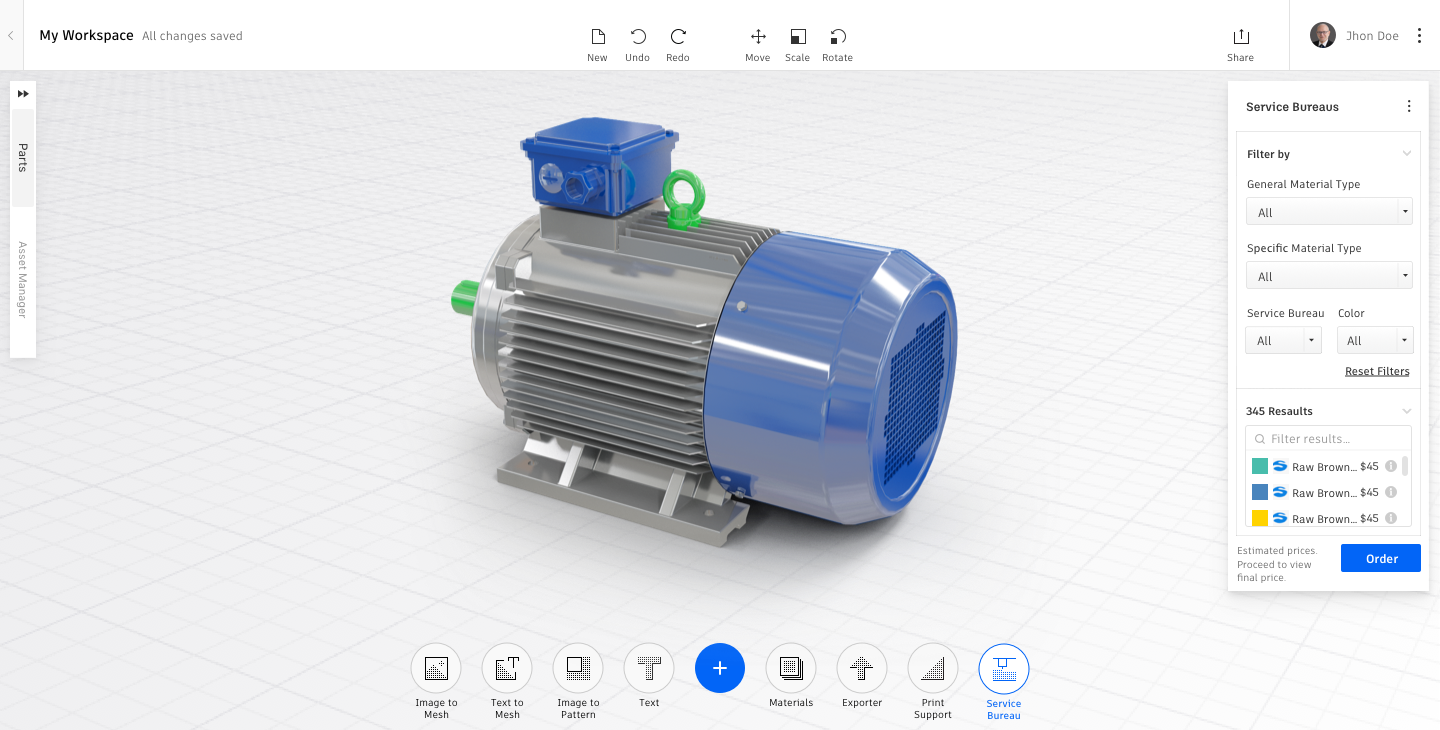
Task: Undo the last action
Action: click(637, 44)
